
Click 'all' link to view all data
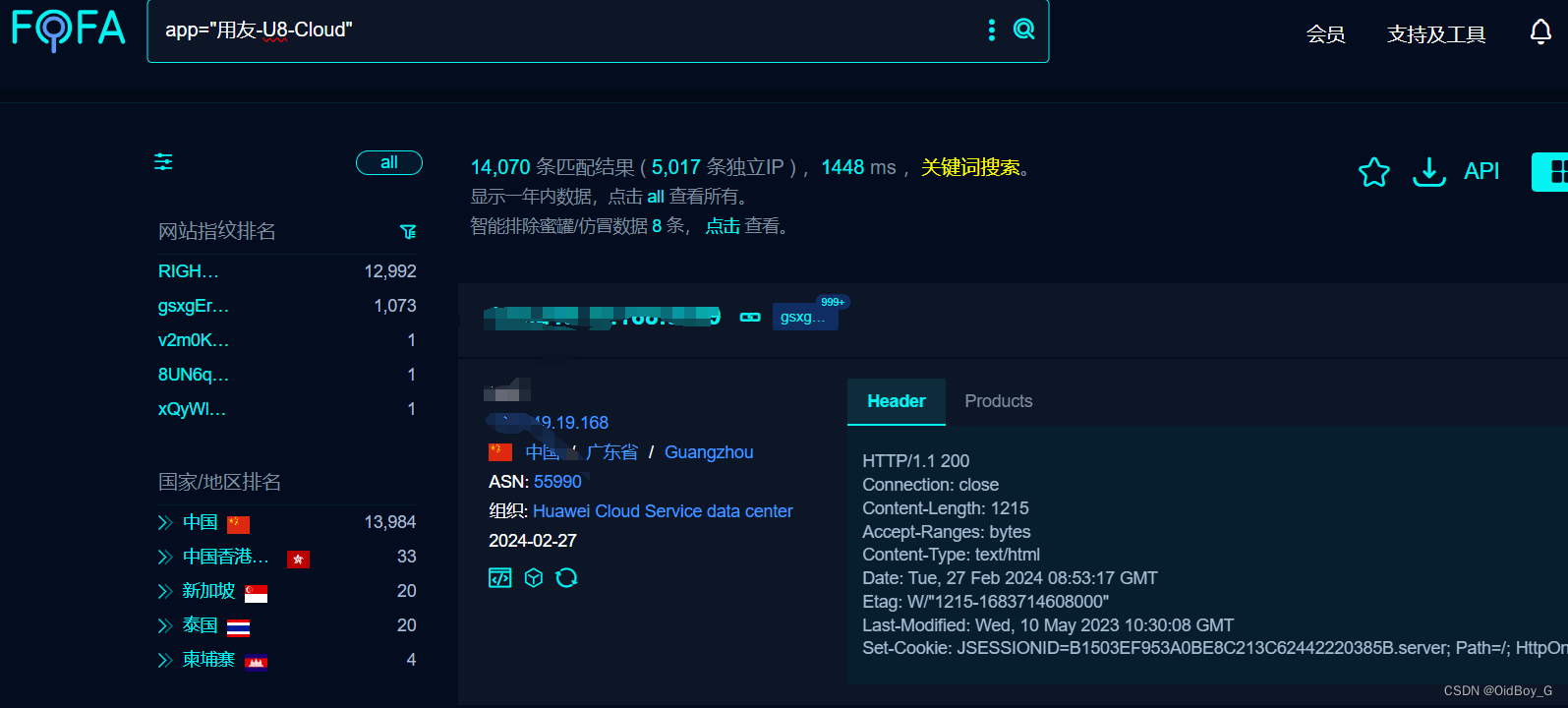656,197
